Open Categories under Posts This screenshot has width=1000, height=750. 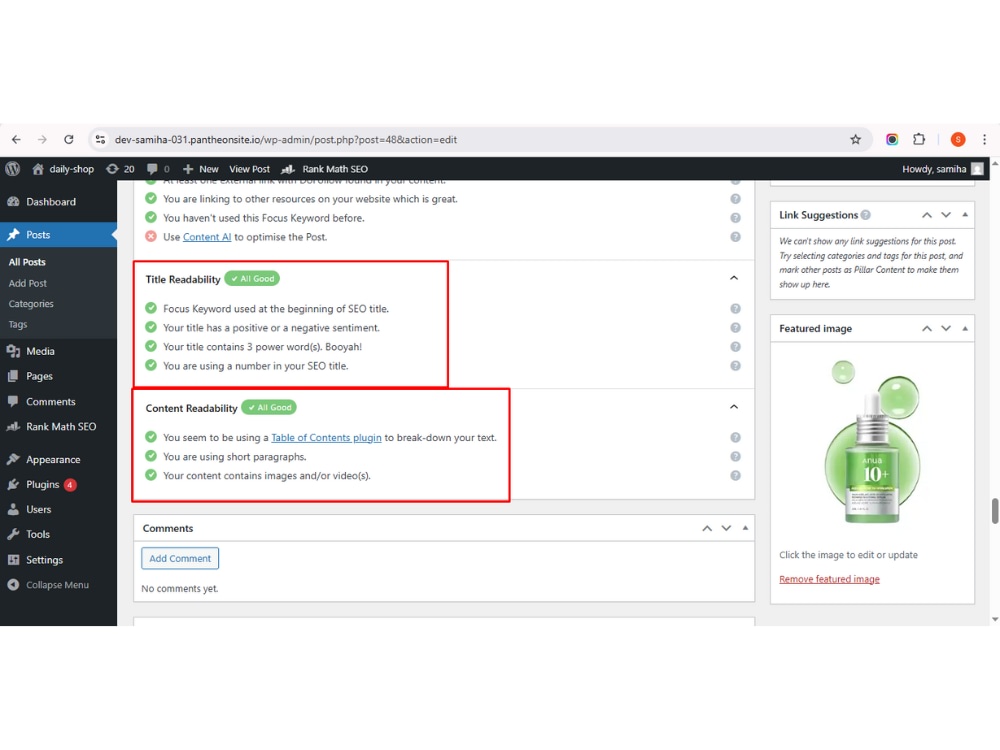31,304
